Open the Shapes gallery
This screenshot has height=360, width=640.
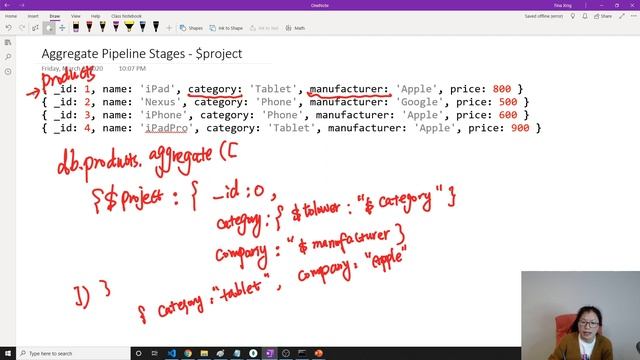click(x=191, y=28)
